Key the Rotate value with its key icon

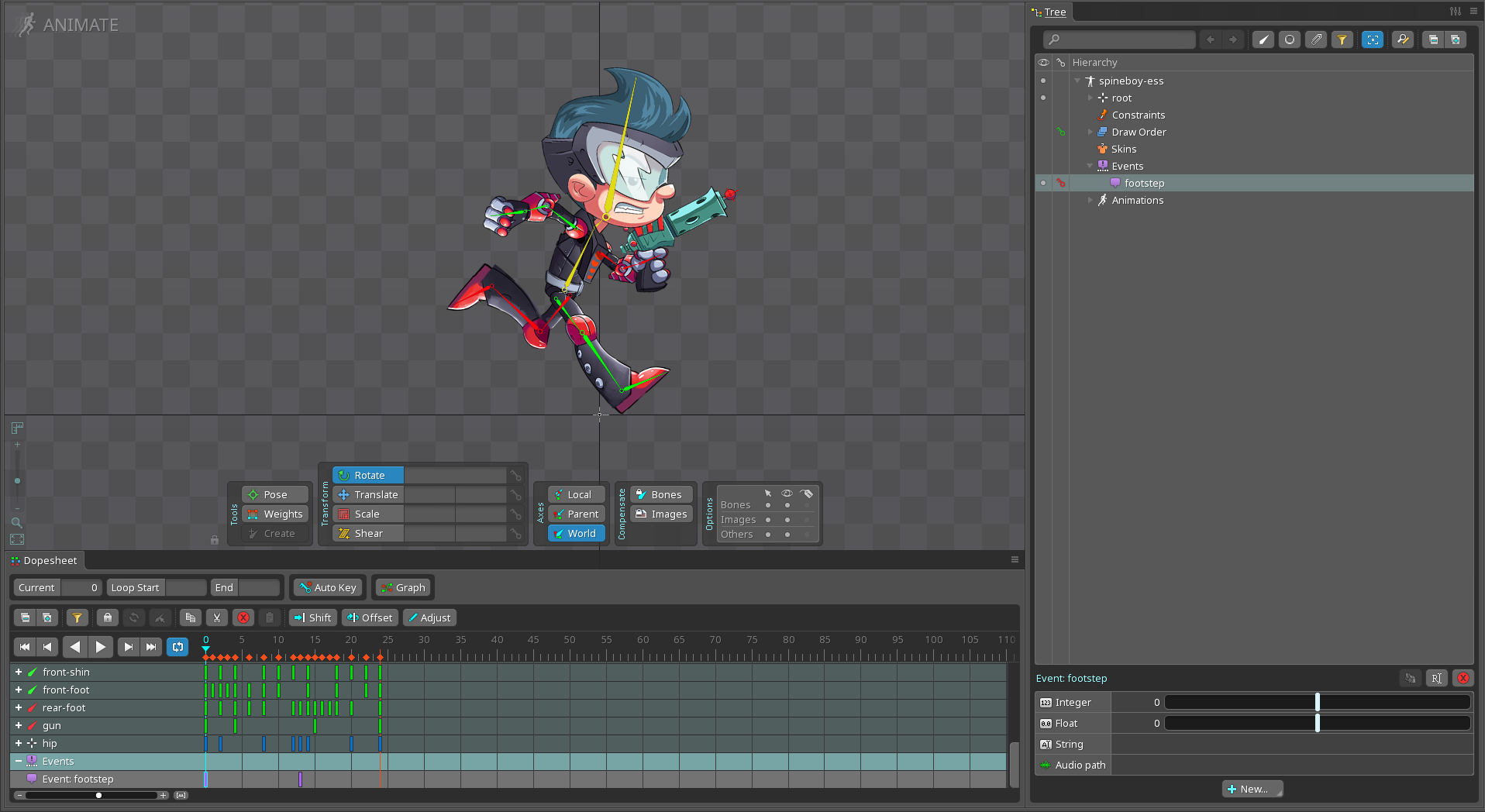(515, 475)
